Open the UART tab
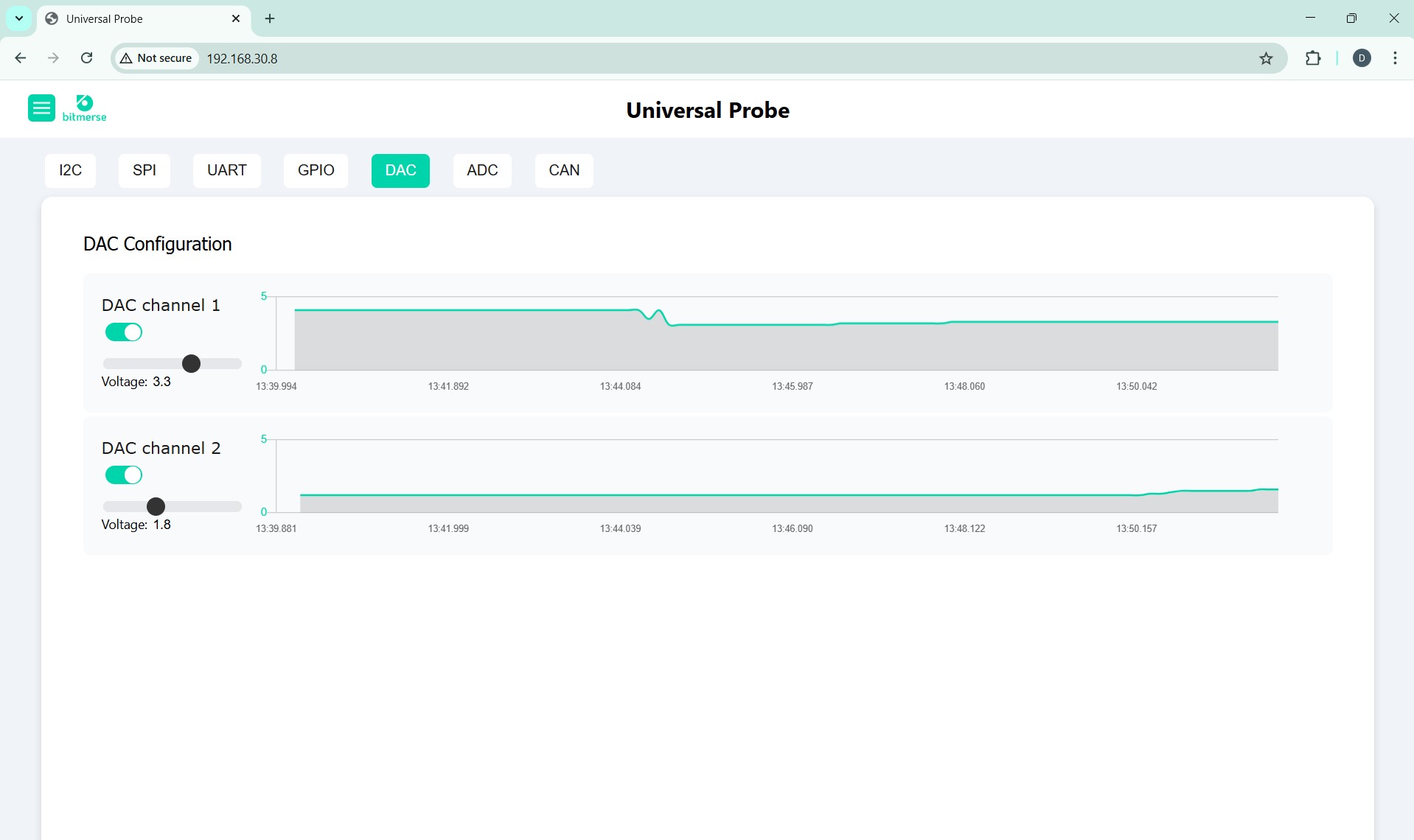1414x840 pixels. (226, 170)
